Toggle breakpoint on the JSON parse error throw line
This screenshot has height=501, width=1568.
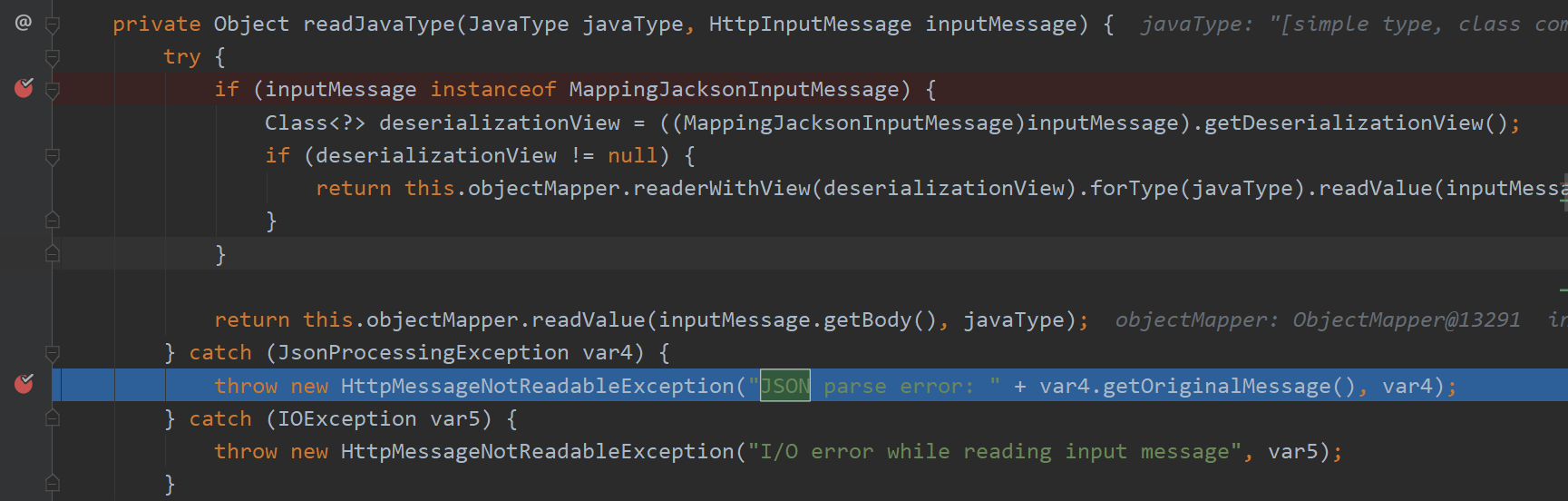pos(24,384)
